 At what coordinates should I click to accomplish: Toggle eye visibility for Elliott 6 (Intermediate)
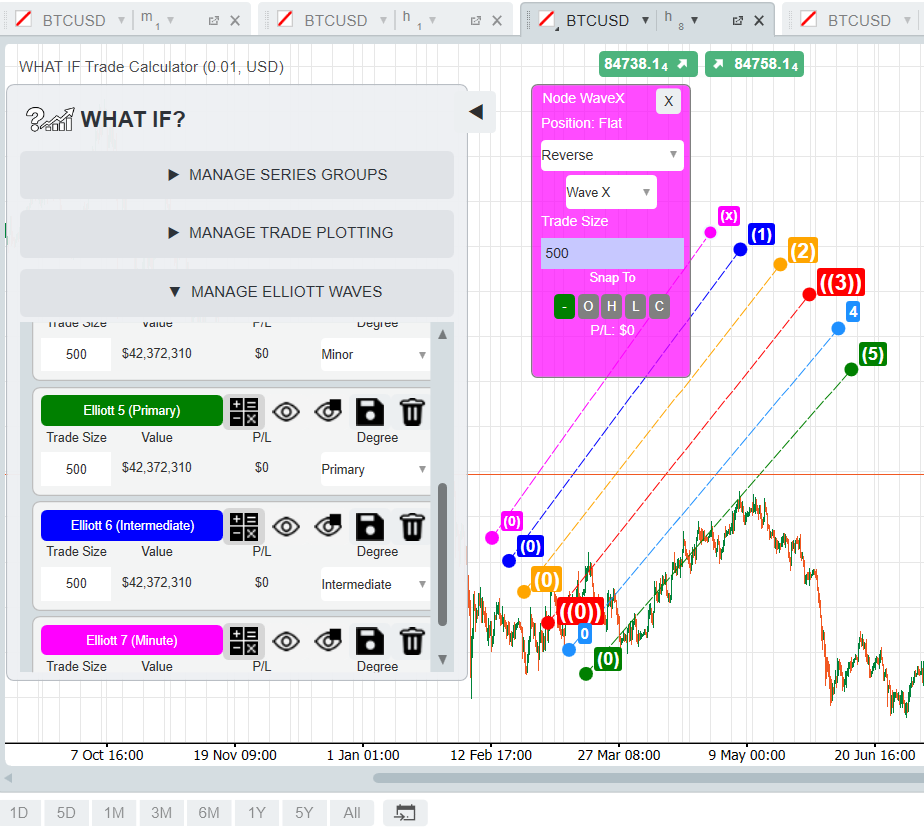tap(286, 526)
